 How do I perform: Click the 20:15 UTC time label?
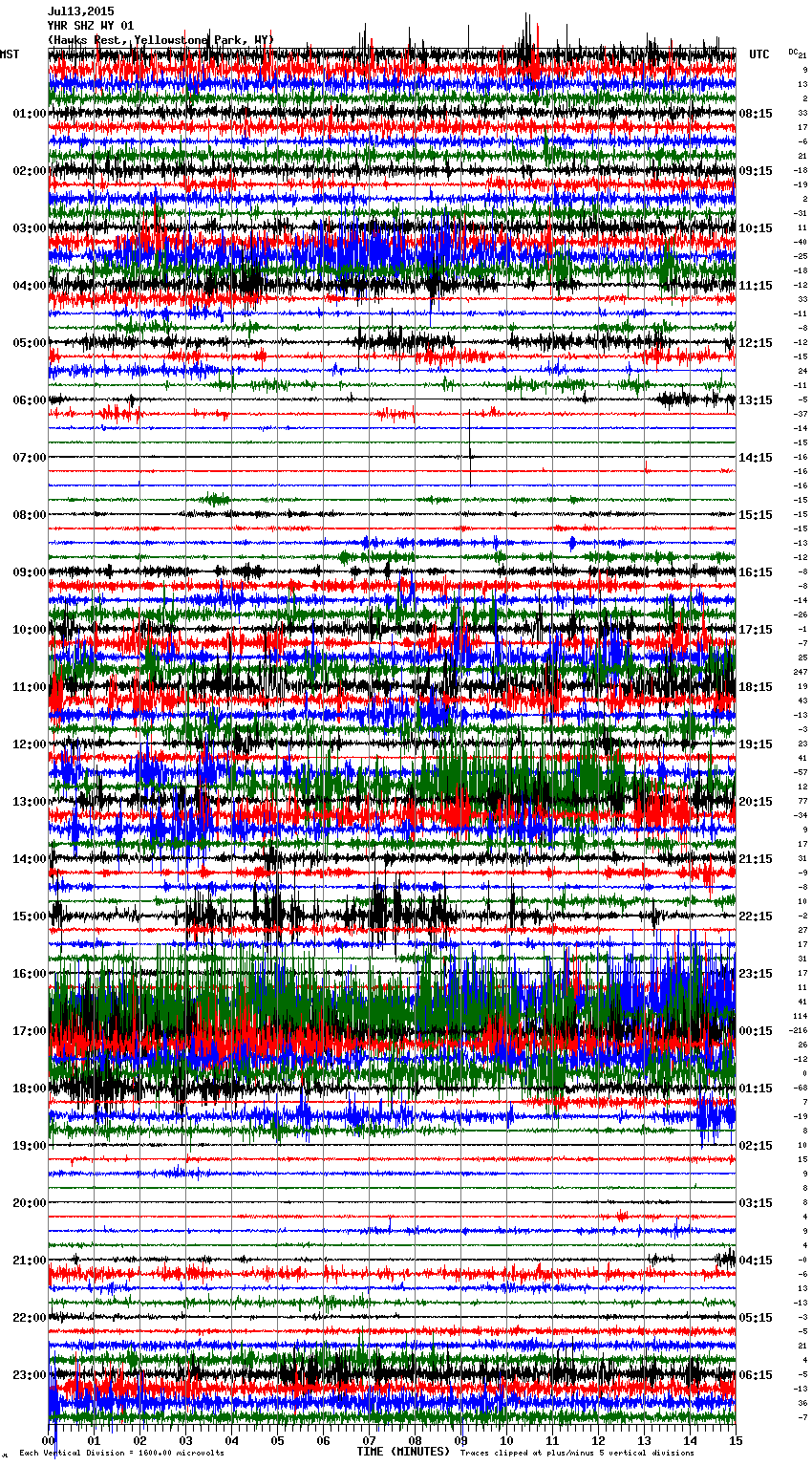(x=756, y=802)
